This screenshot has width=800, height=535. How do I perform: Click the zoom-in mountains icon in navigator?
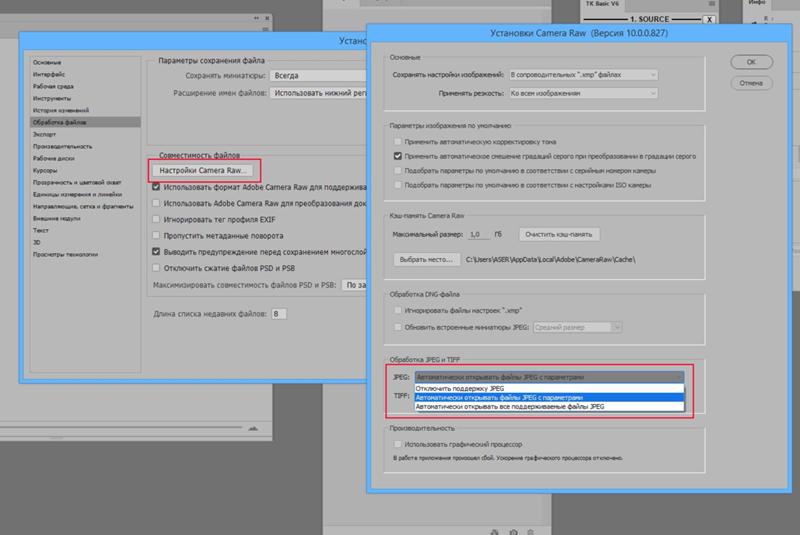(x=253, y=428)
